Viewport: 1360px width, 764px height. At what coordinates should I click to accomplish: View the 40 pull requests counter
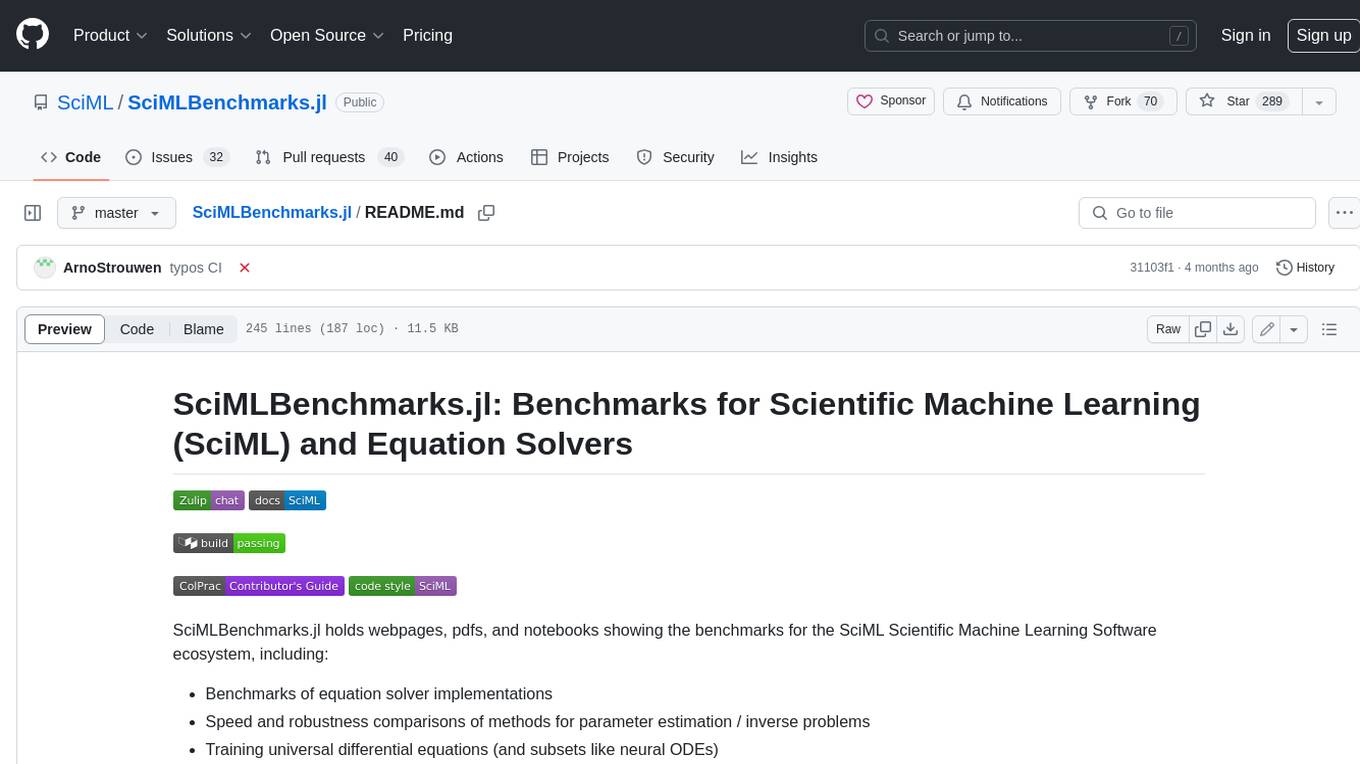[x=391, y=157]
